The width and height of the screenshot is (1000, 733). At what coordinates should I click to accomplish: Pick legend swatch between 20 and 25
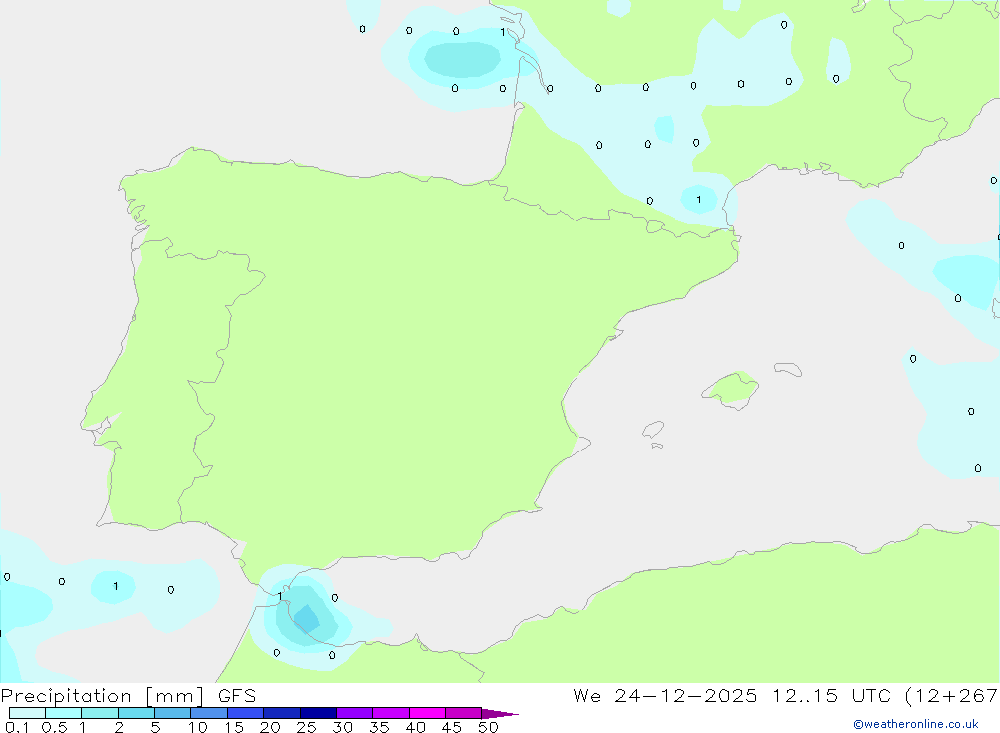click(282, 713)
